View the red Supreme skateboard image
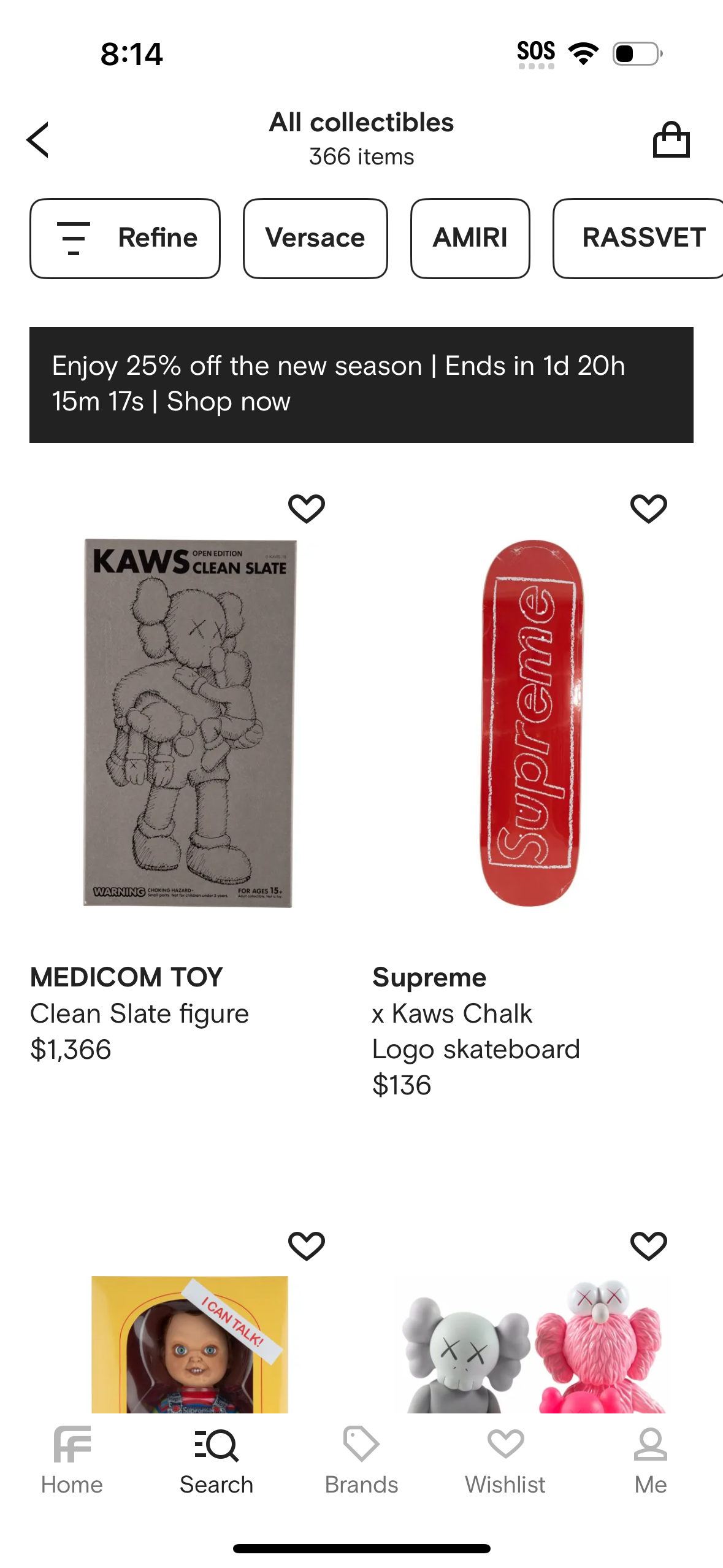723x1568 pixels. coord(531,723)
